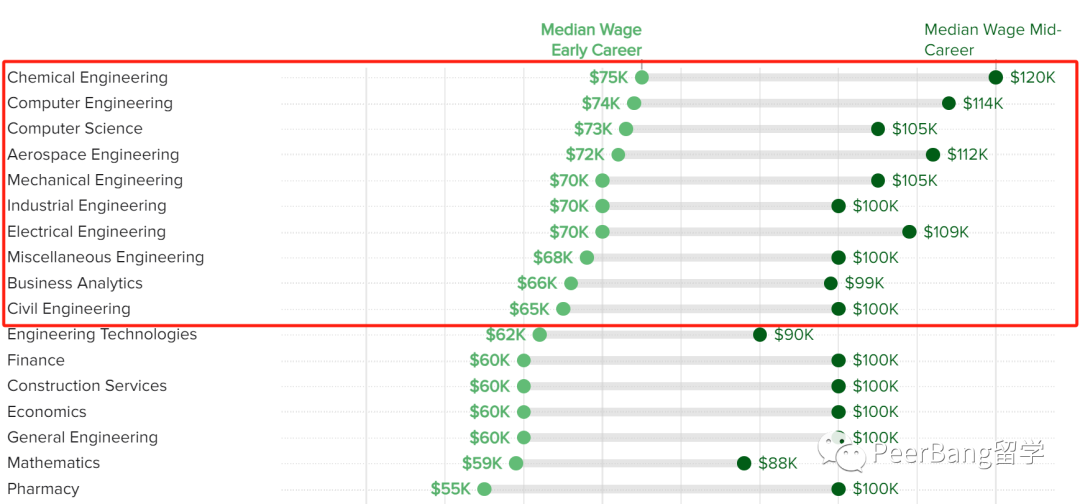Select Mathematics $88K mid-career dot
The width and height of the screenshot is (1080, 504).
pos(744,463)
